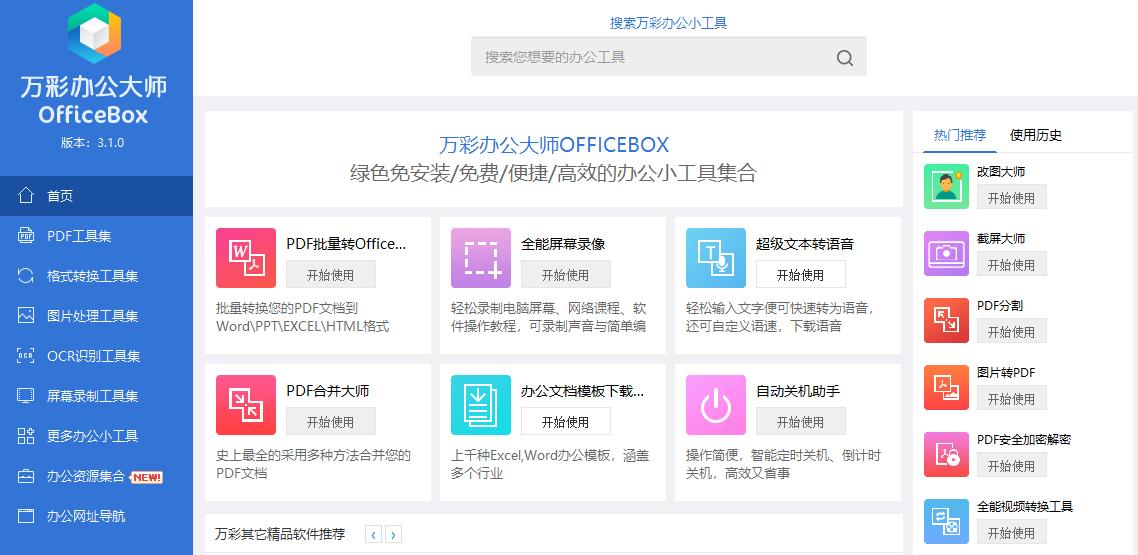Click the 超级文本转语音 blue icon

click(x=716, y=258)
